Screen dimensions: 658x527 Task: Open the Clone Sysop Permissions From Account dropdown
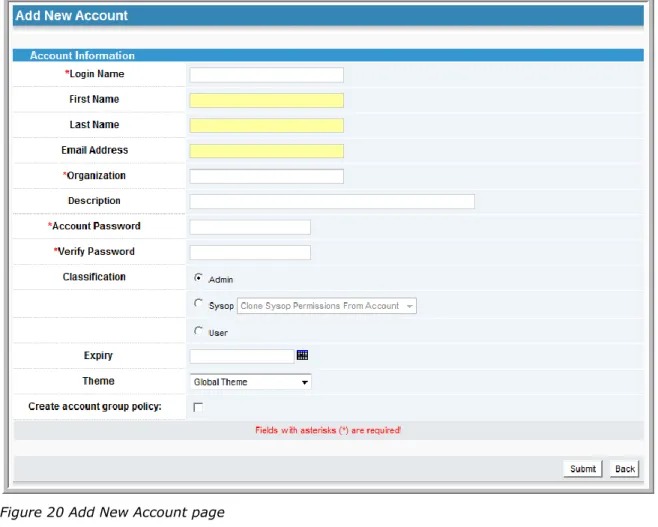(x=326, y=306)
